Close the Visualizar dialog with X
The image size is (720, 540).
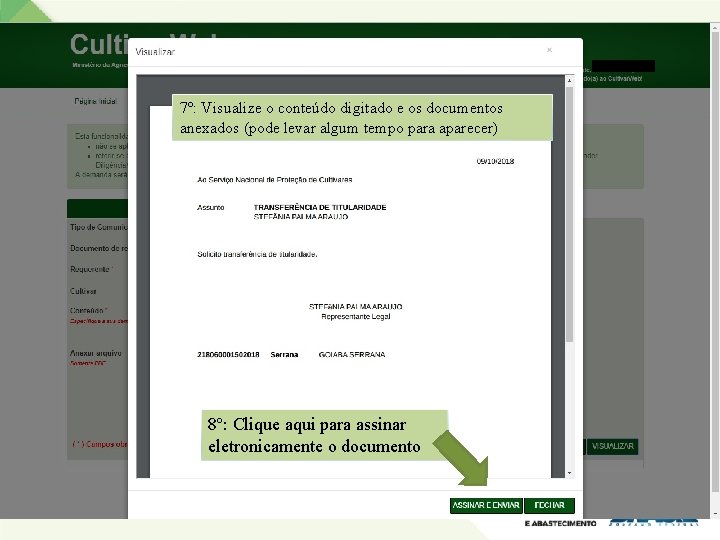(x=549, y=50)
